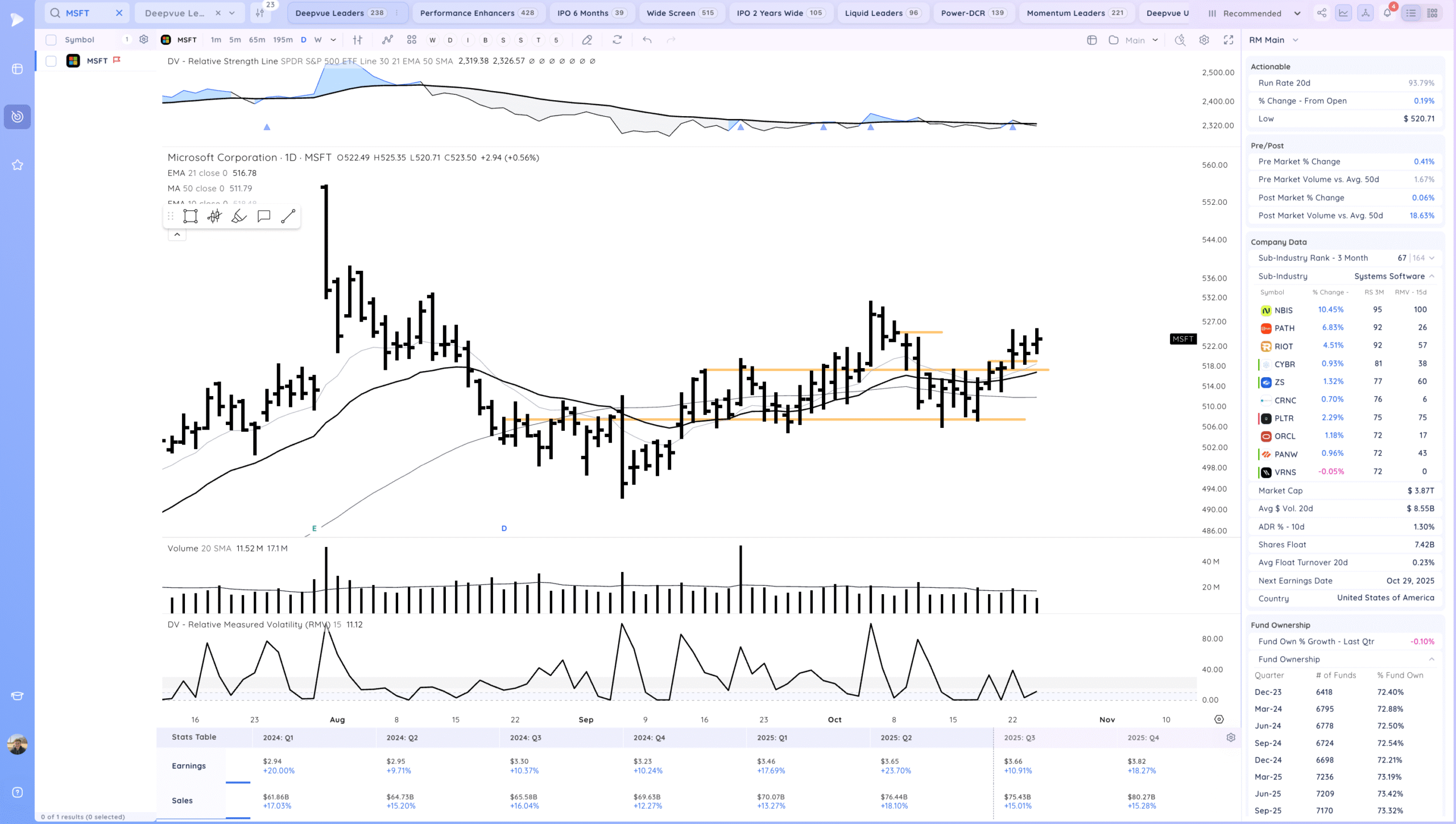This screenshot has height=824, width=1456.
Task: Open the notifications bell icon
Action: point(1387,13)
